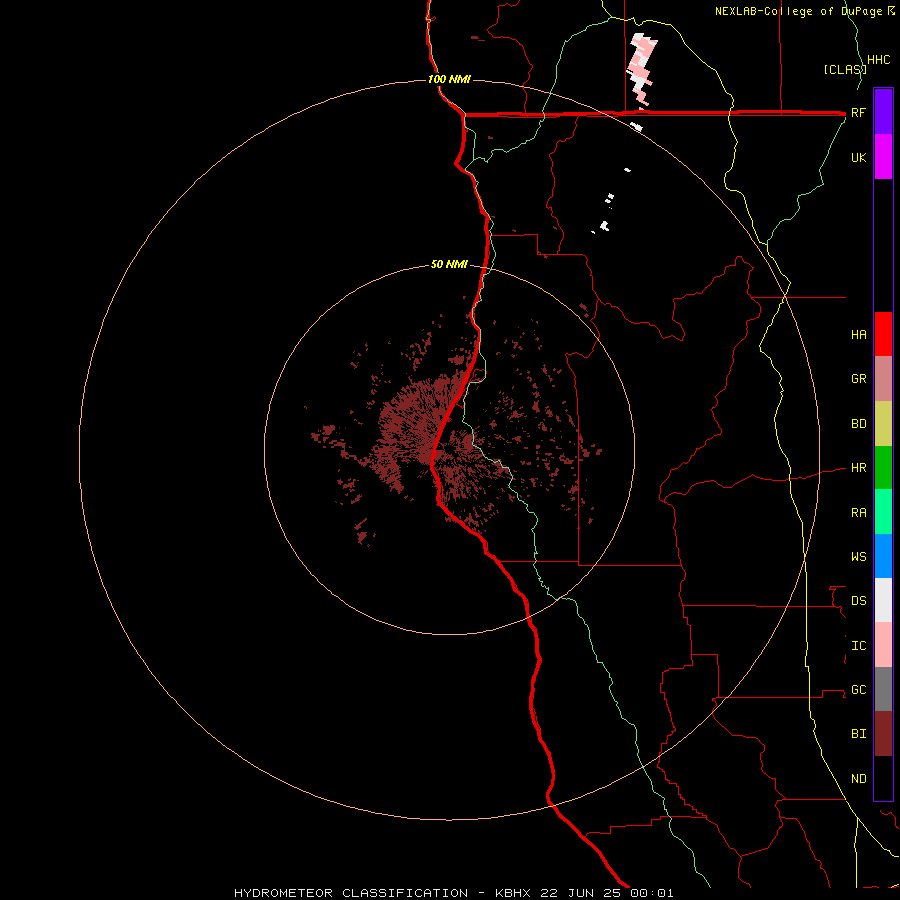Click the UK magenta color swatch

click(883, 157)
